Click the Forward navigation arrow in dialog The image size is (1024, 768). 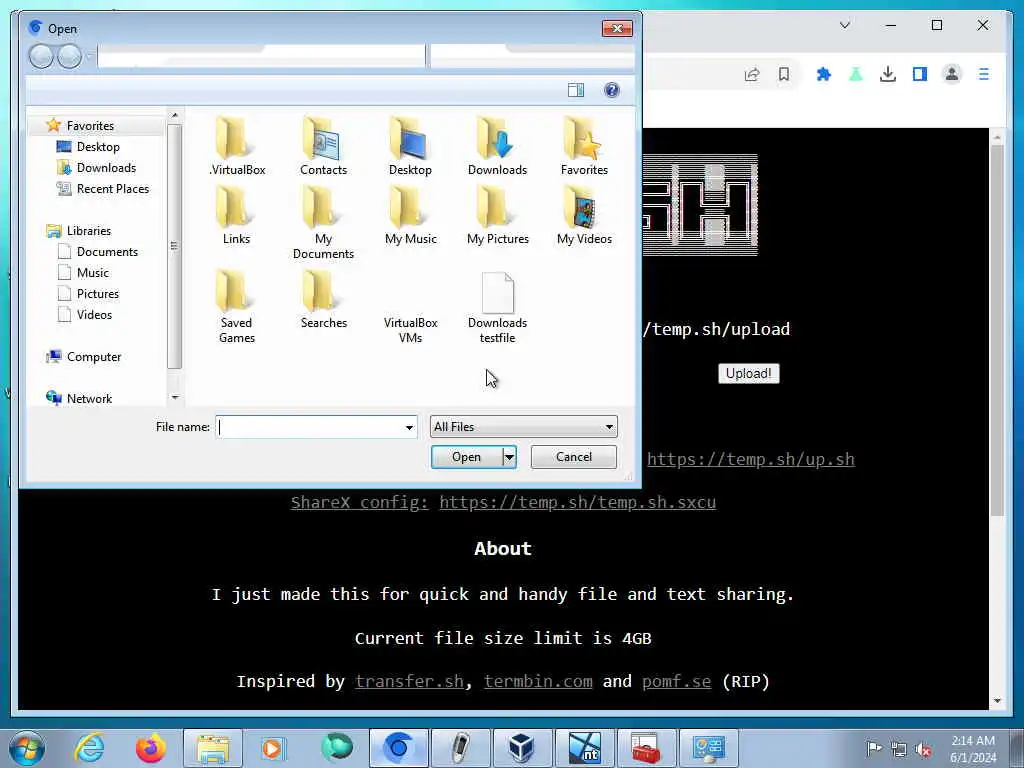[69, 56]
